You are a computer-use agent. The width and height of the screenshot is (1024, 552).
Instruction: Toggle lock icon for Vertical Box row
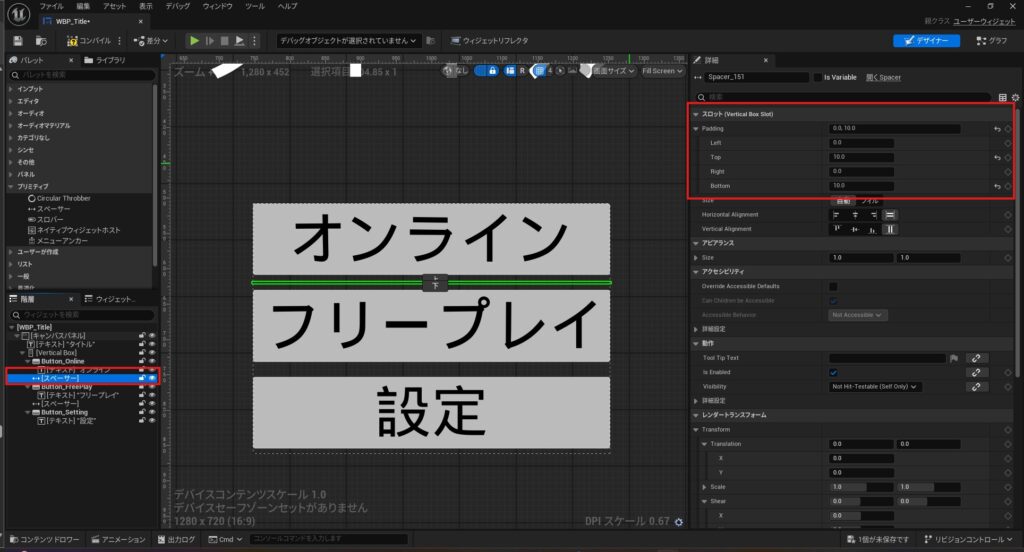(142, 353)
